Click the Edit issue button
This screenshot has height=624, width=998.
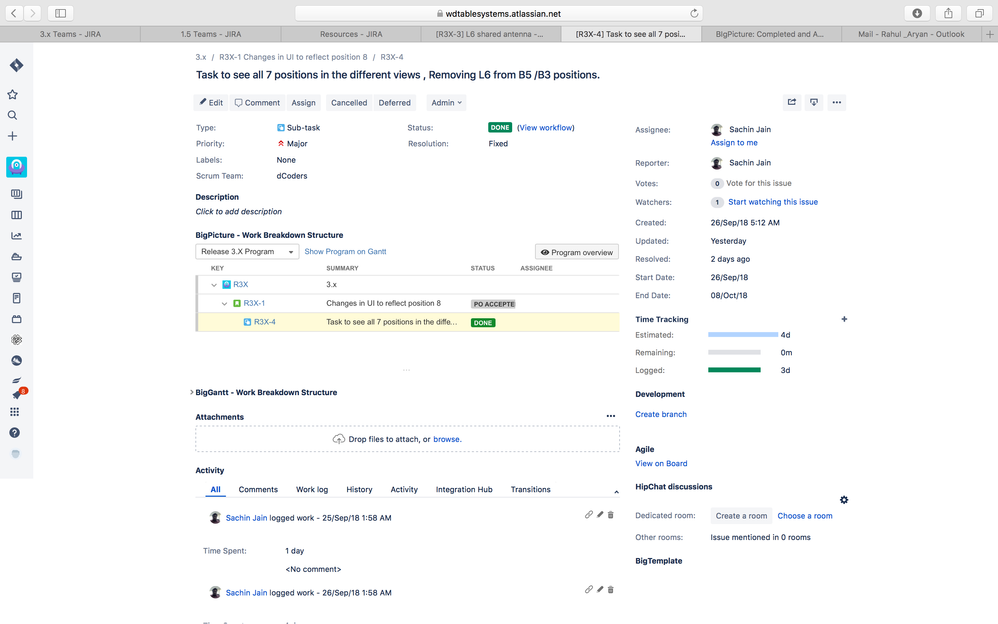click(x=211, y=103)
